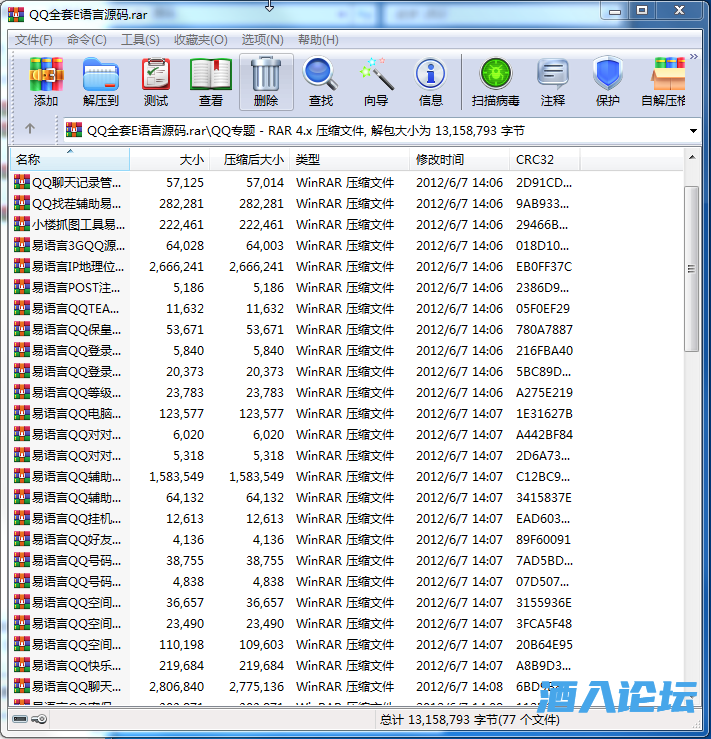Click the Add (添加) toolbar icon
The height and width of the screenshot is (739, 711).
(x=46, y=82)
